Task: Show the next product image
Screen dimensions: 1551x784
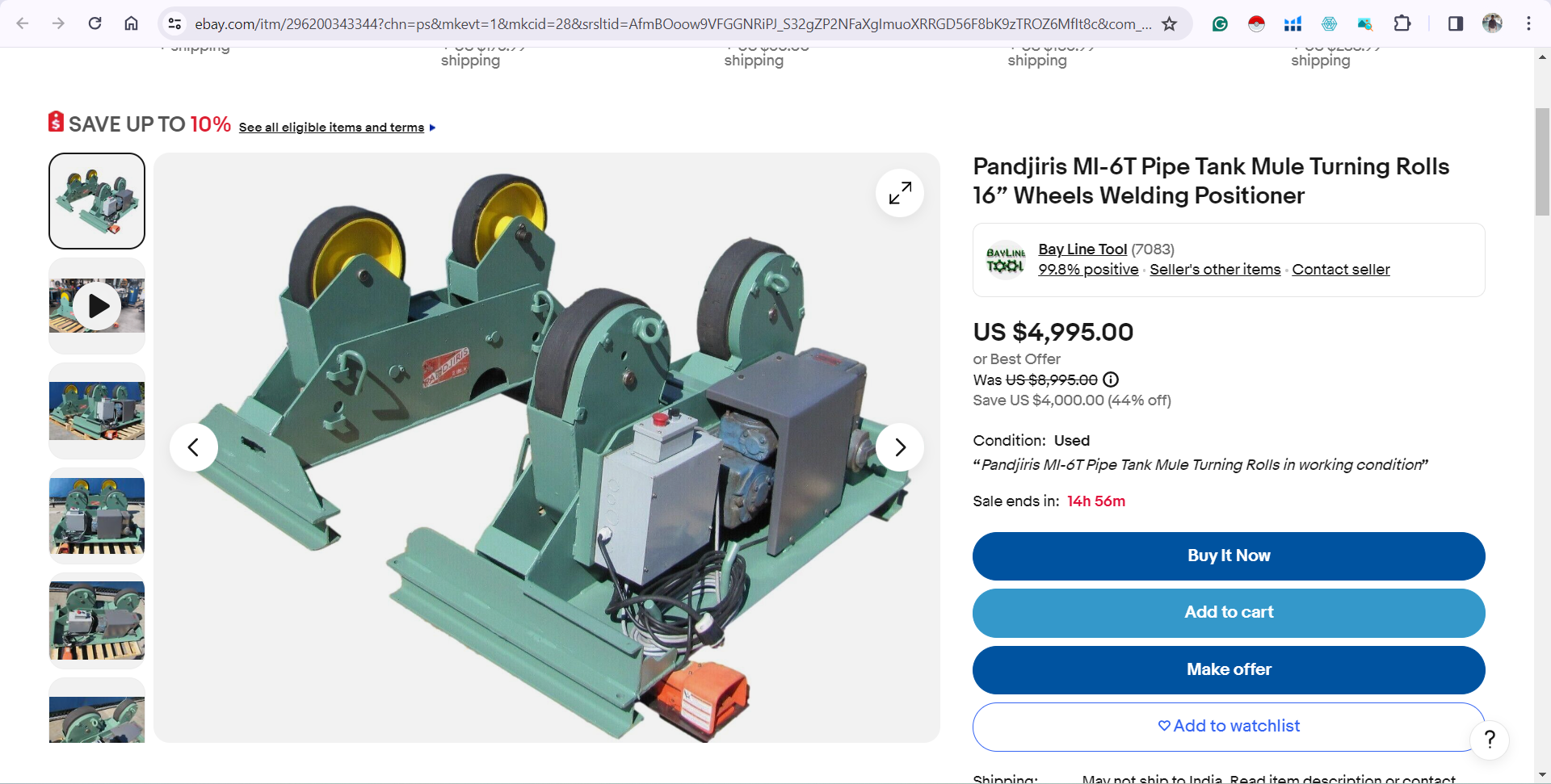Action: 900,447
